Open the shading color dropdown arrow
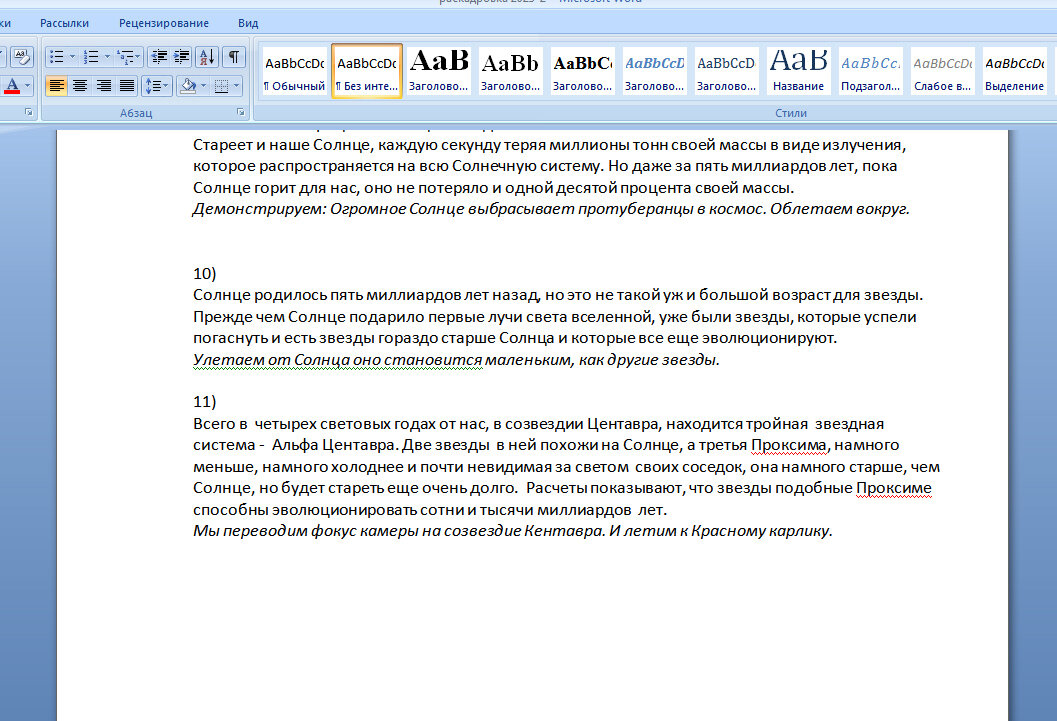The width and height of the screenshot is (1057, 721). click(204, 86)
